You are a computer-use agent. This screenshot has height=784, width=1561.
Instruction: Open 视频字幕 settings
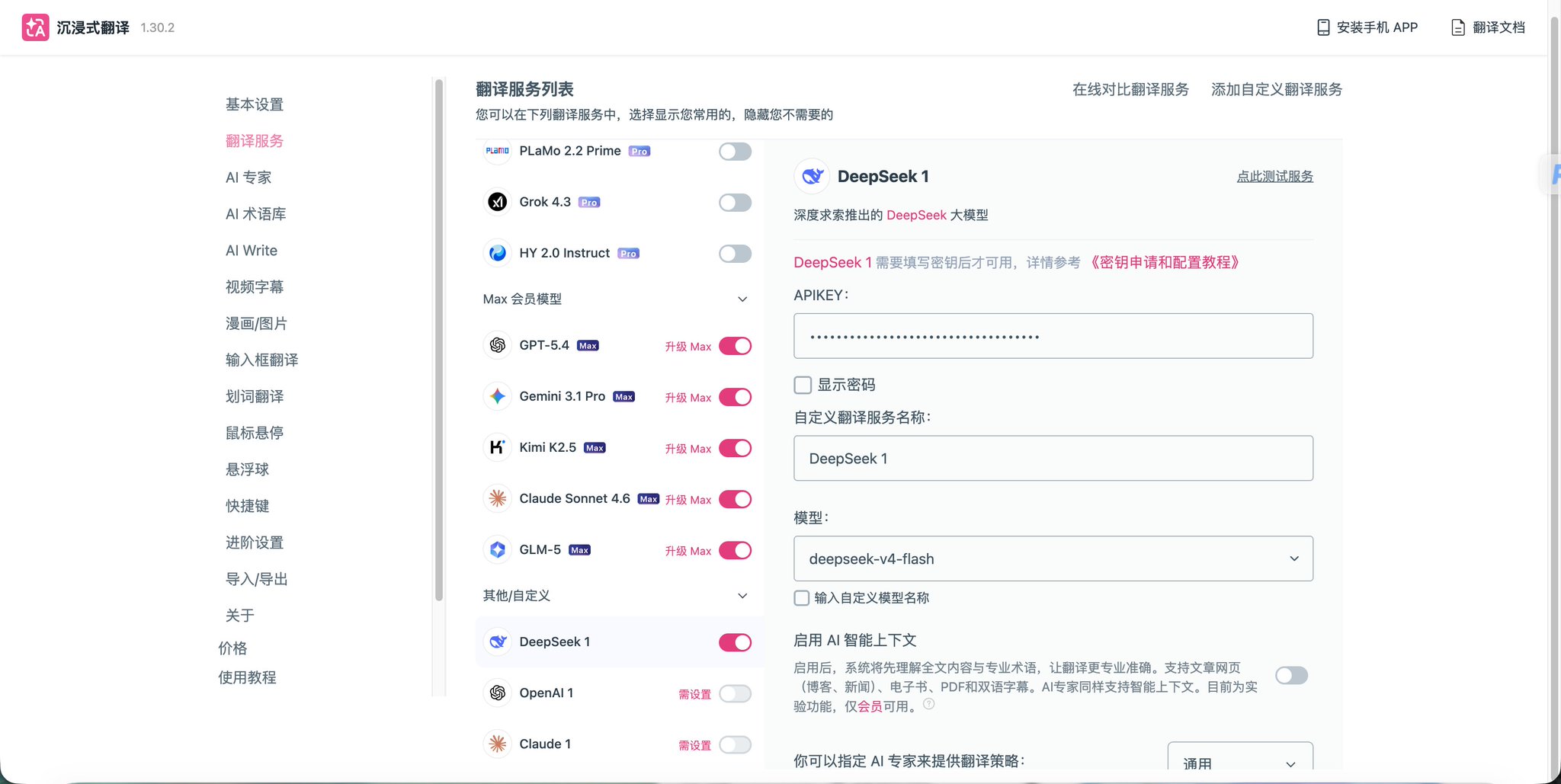pyautogui.click(x=255, y=287)
